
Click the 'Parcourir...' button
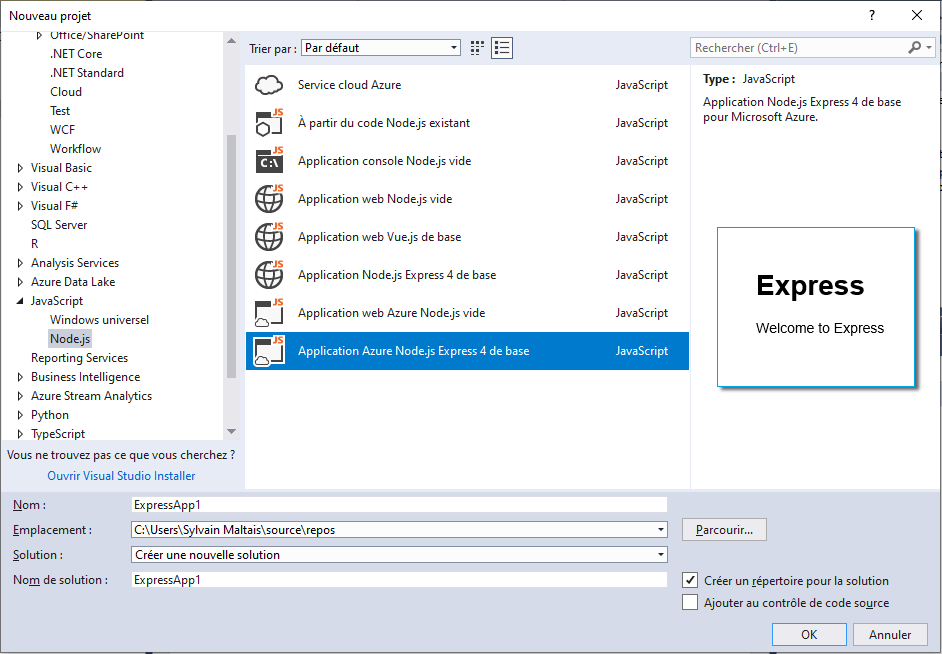coord(724,529)
